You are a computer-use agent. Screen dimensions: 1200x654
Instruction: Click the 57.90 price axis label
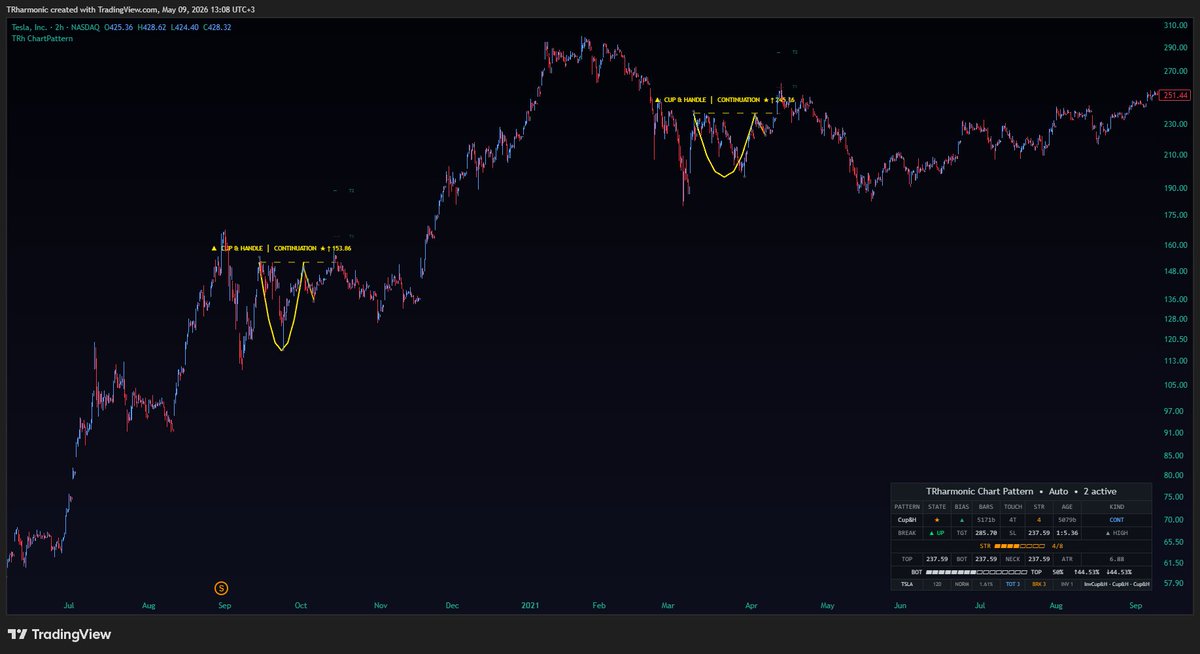[1173, 582]
